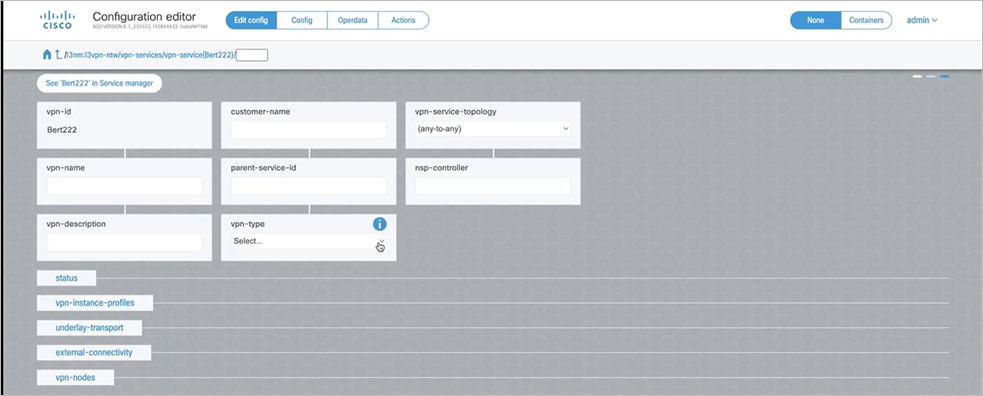983x396 pixels.
Task: Select the Edit config tab
Action: [251, 20]
